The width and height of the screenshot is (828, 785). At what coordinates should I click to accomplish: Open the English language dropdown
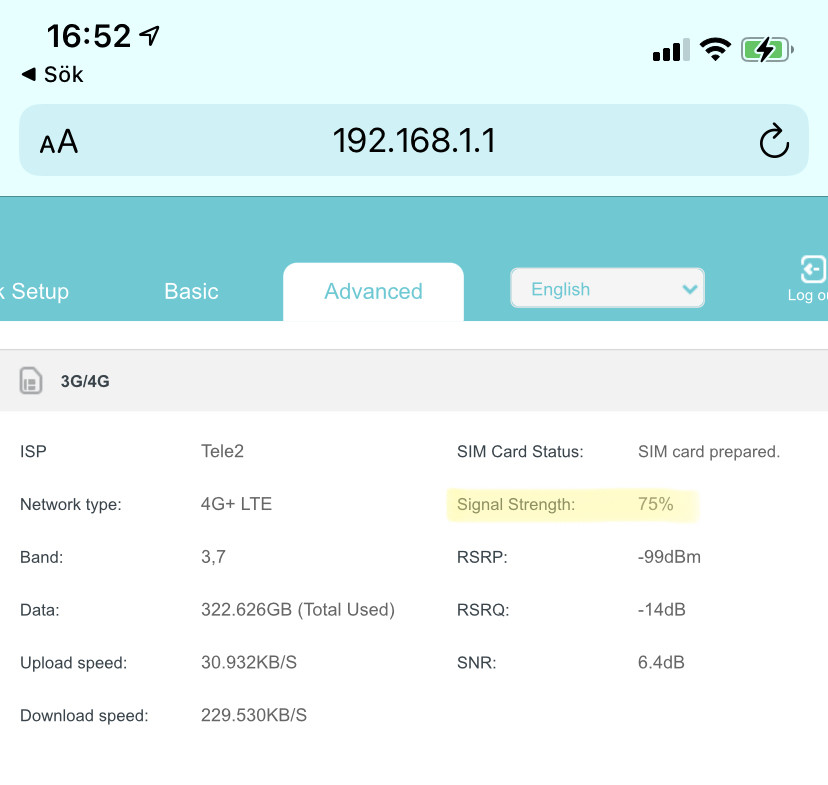click(606, 289)
